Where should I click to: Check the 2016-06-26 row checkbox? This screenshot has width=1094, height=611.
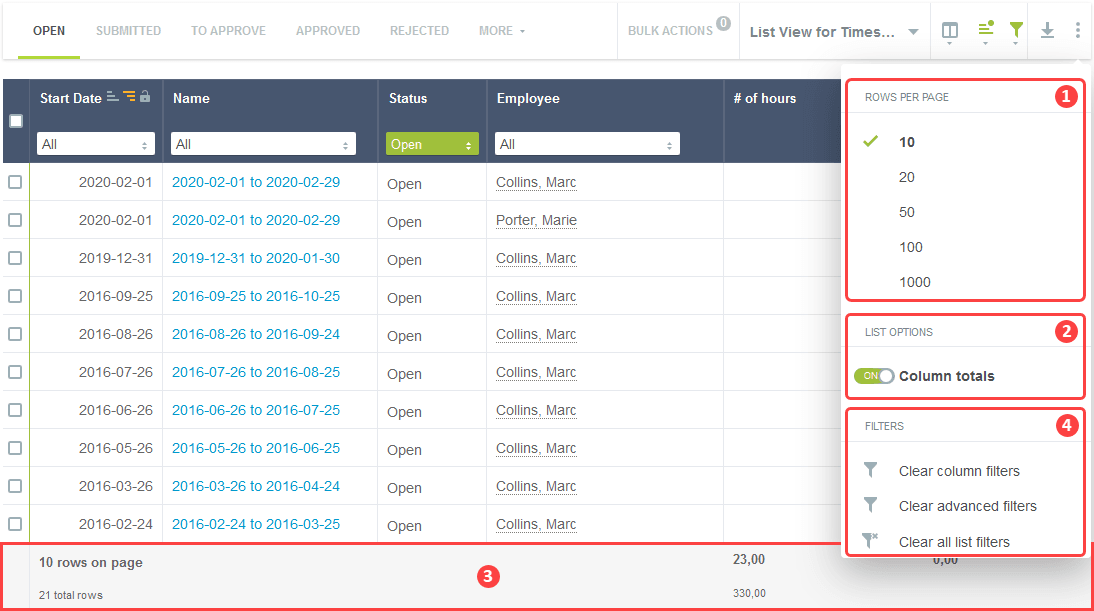point(15,410)
